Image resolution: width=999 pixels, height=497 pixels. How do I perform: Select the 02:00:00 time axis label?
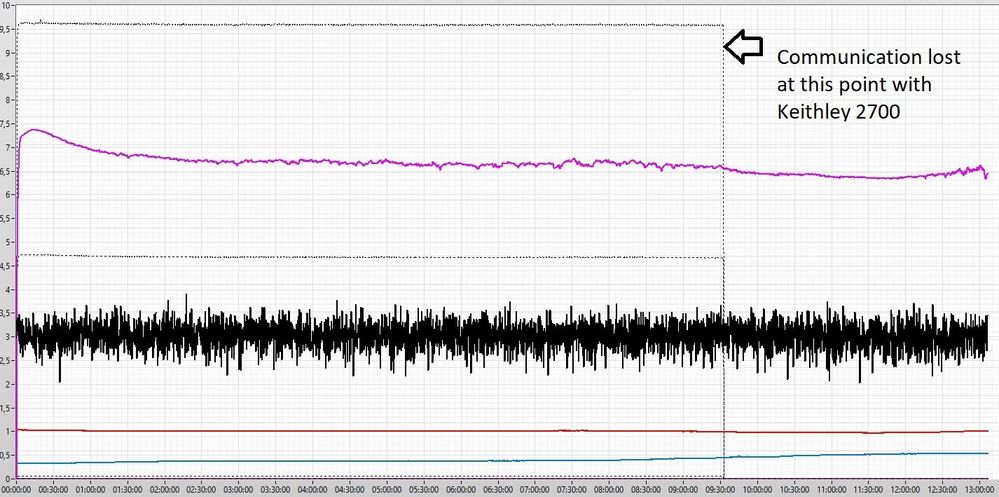coord(164,491)
